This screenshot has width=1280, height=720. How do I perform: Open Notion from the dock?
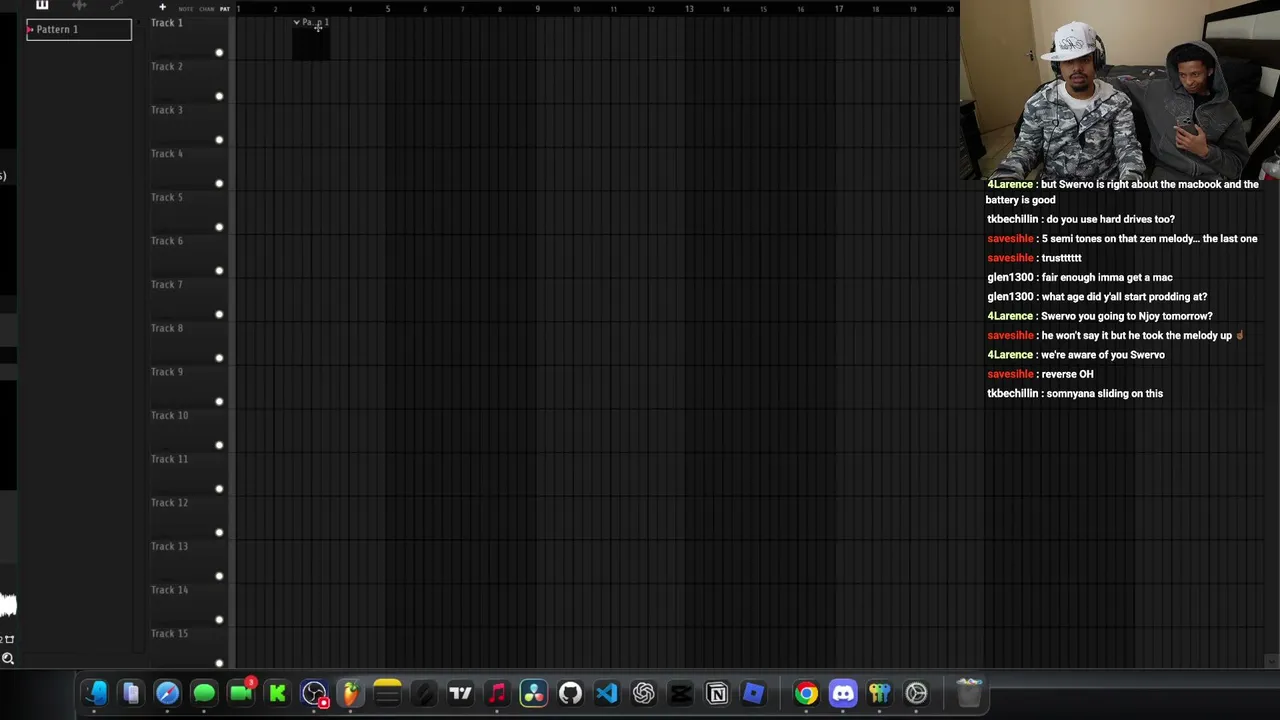717,693
